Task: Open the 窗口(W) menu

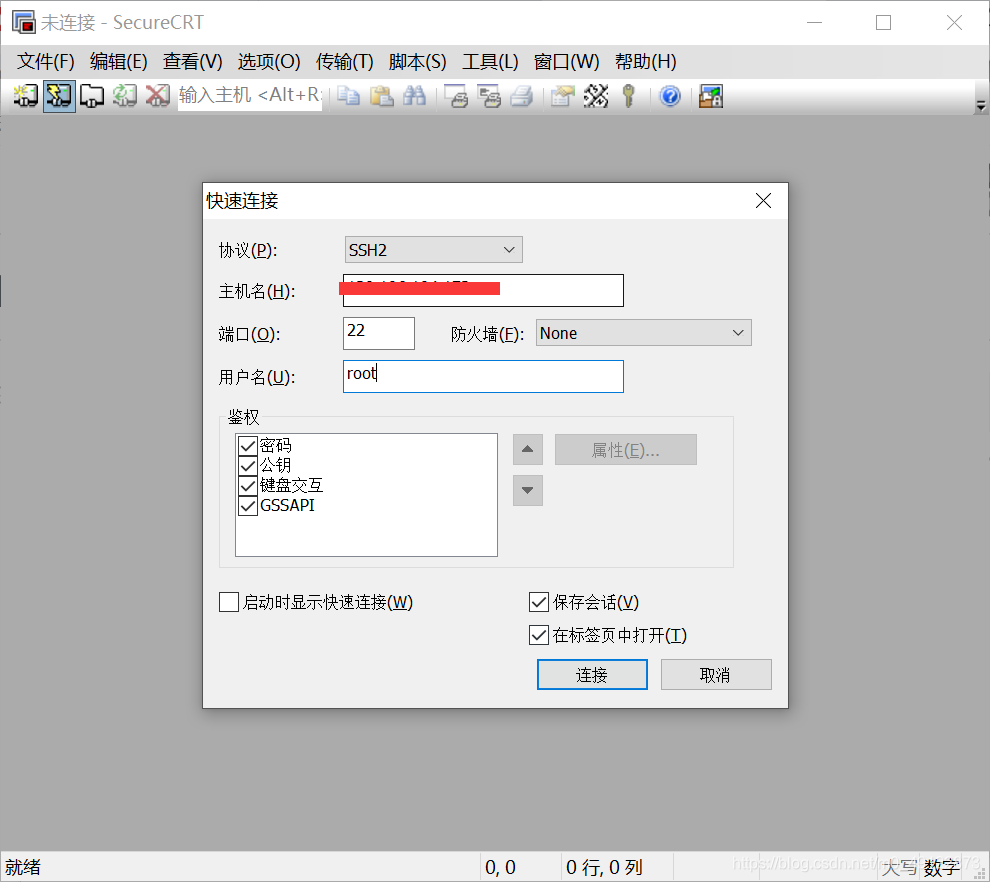Action: (566, 61)
